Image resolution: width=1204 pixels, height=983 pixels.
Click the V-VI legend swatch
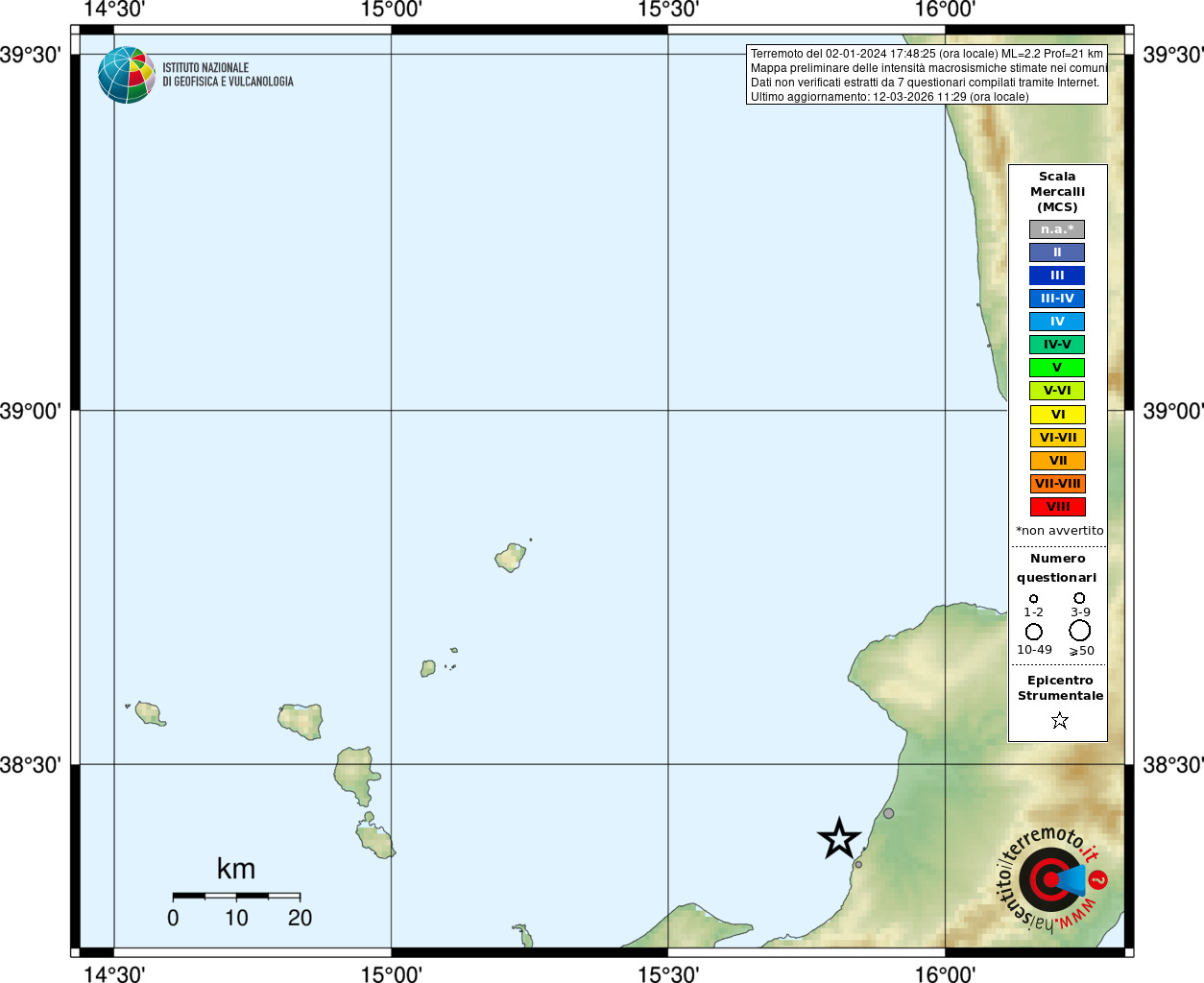point(1057,391)
